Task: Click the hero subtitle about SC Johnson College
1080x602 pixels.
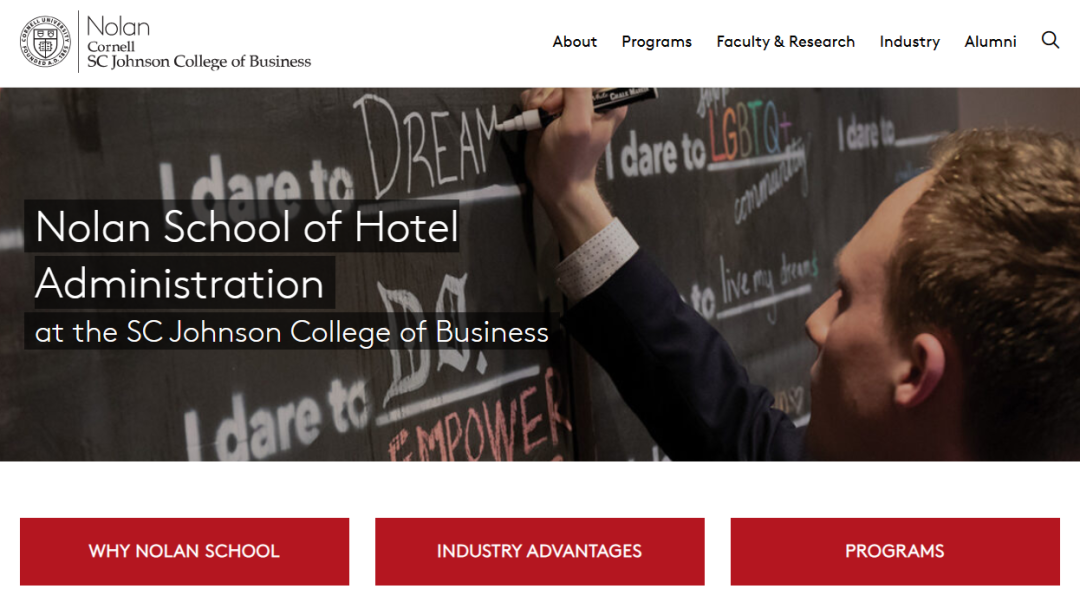Action: (x=291, y=331)
